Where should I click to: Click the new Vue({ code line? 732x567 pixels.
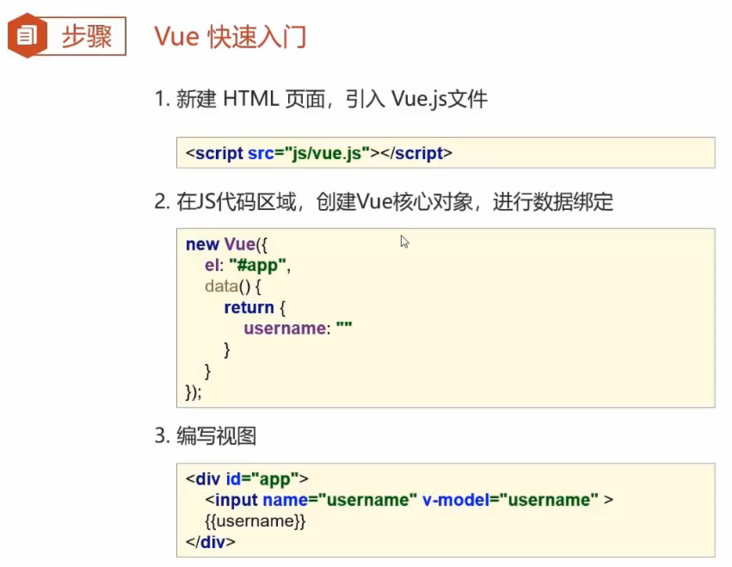tap(226, 244)
